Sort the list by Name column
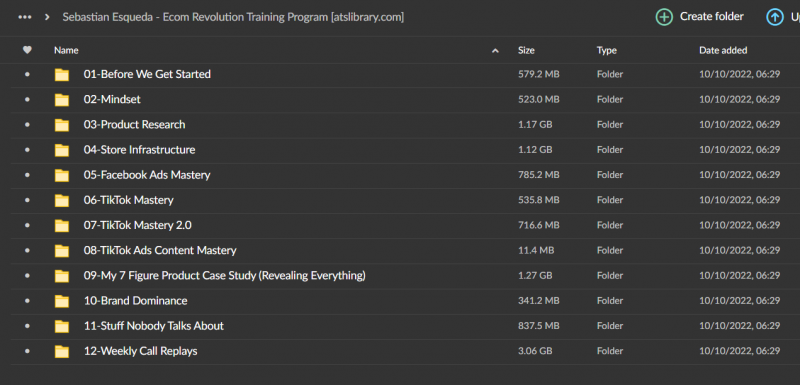Screen dimensions: 800x385 click(x=66, y=50)
